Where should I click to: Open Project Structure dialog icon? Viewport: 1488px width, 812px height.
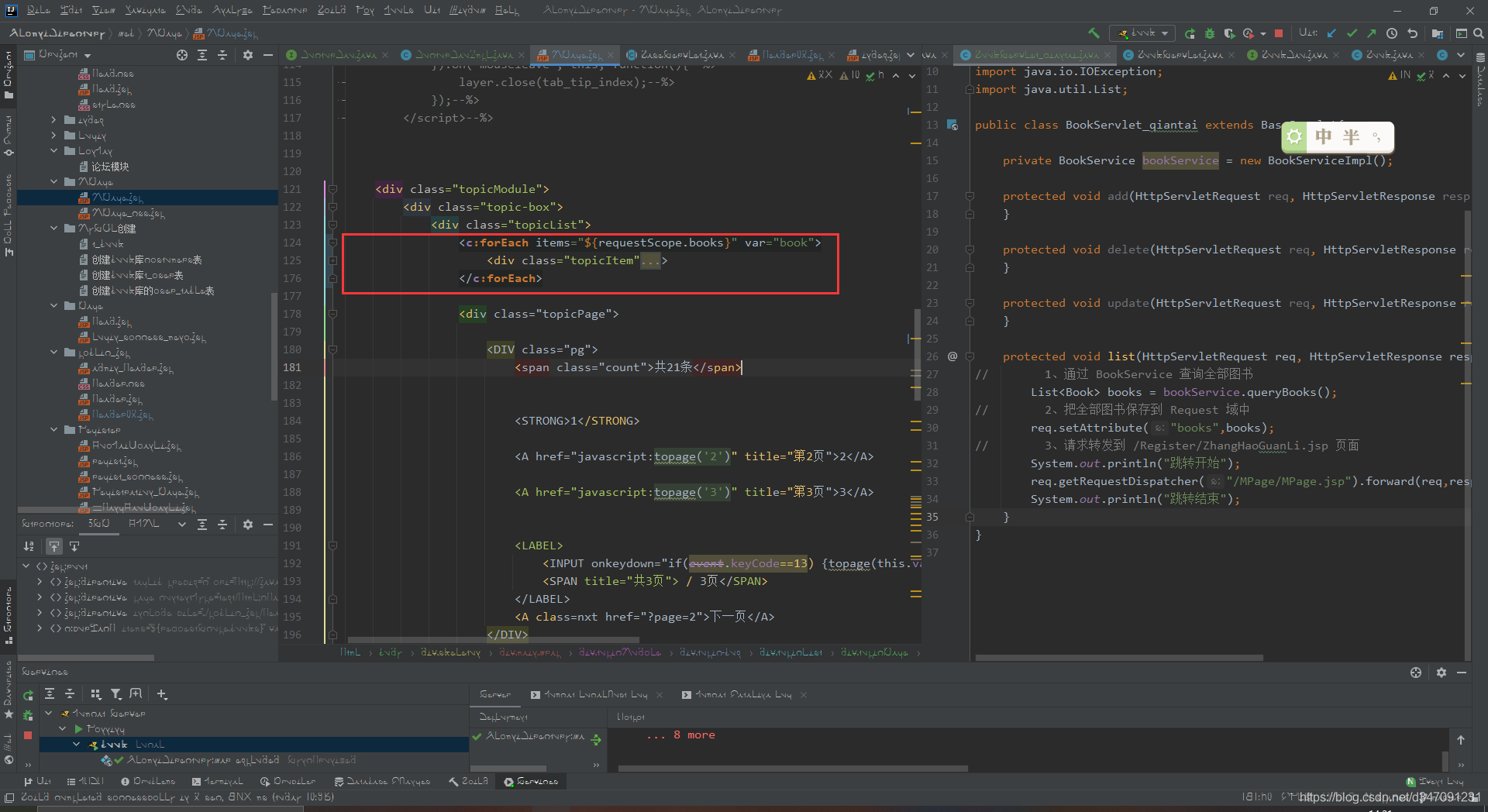pyautogui.click(x=1438, y=33)
